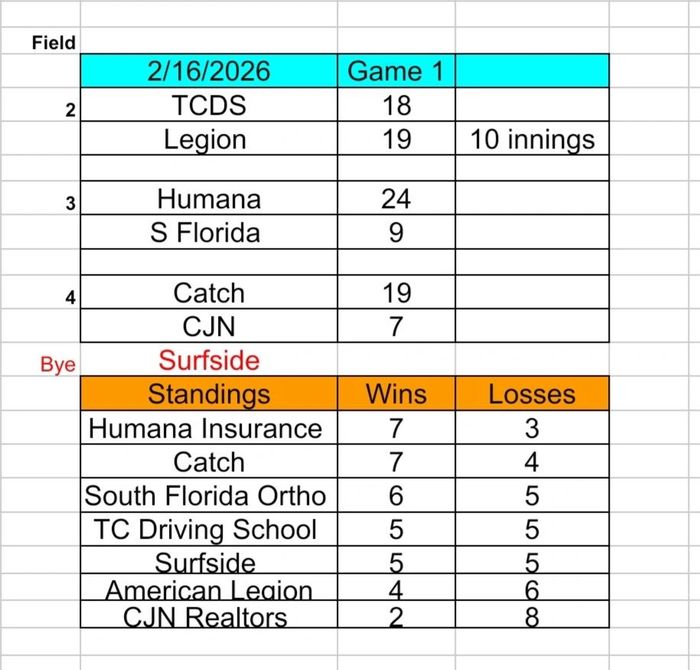700x670 pixels.
Task: Click the Wins column header
Action: (x=396, y=393)
